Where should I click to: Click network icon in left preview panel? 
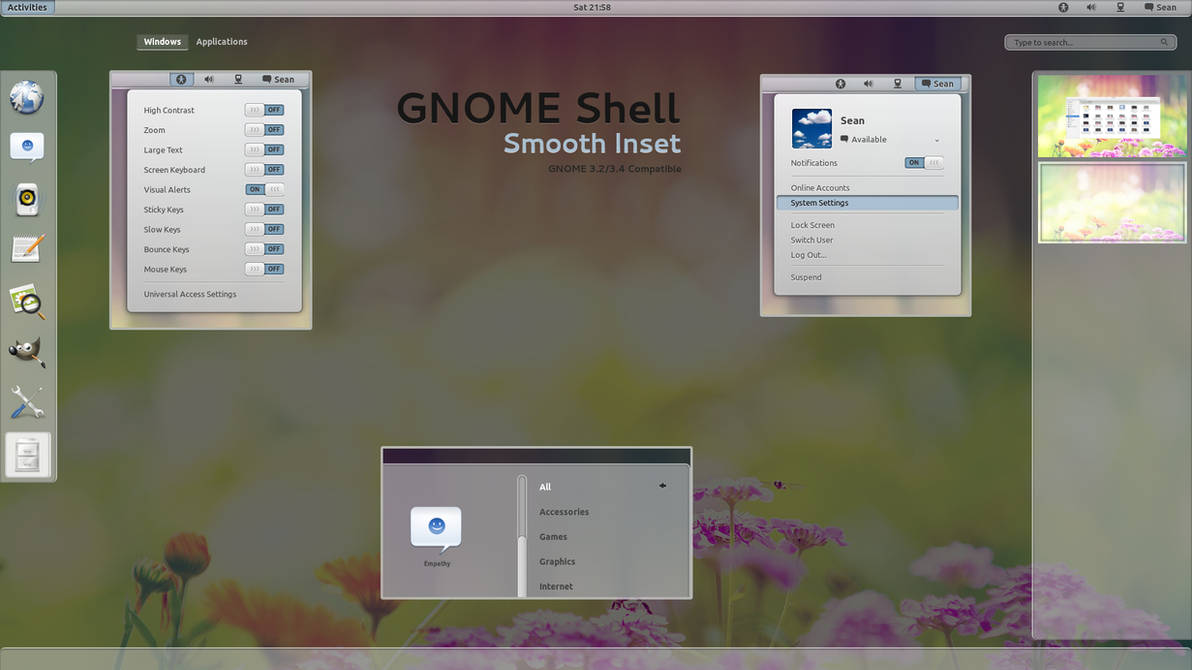click(238, 79)
